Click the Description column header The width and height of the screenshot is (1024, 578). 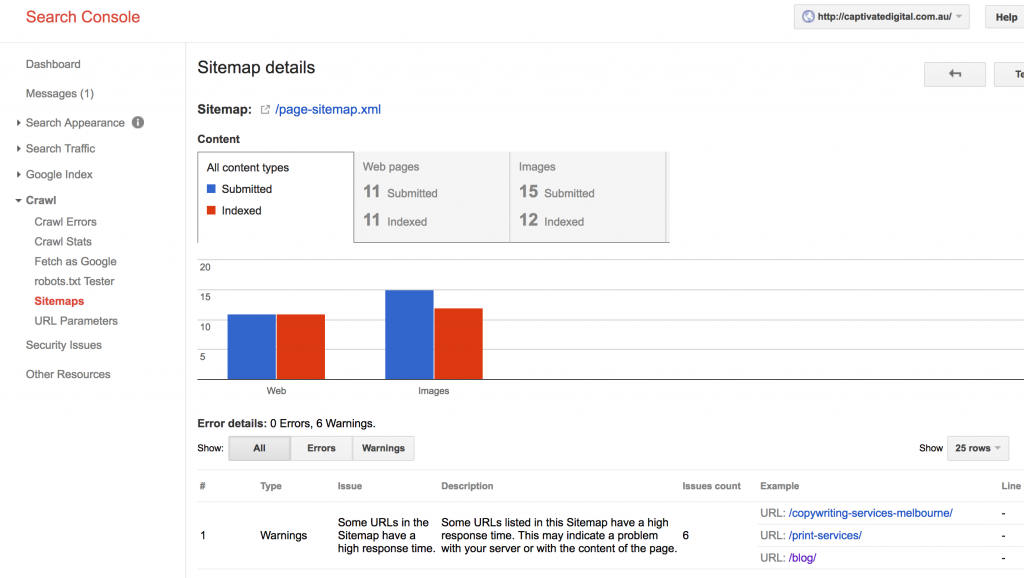click(467, 486)
